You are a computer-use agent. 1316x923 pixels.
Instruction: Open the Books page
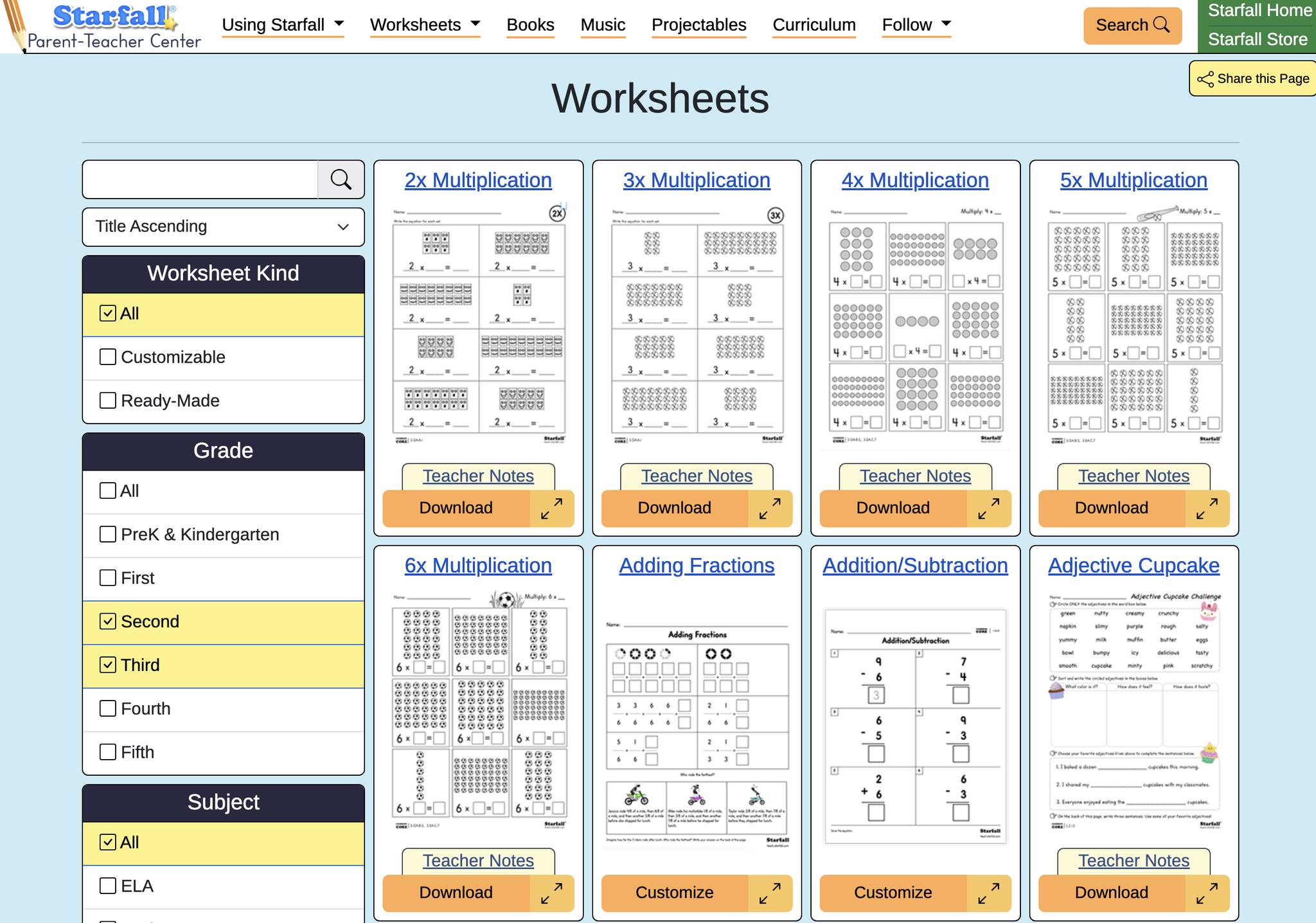click(530, 25)
